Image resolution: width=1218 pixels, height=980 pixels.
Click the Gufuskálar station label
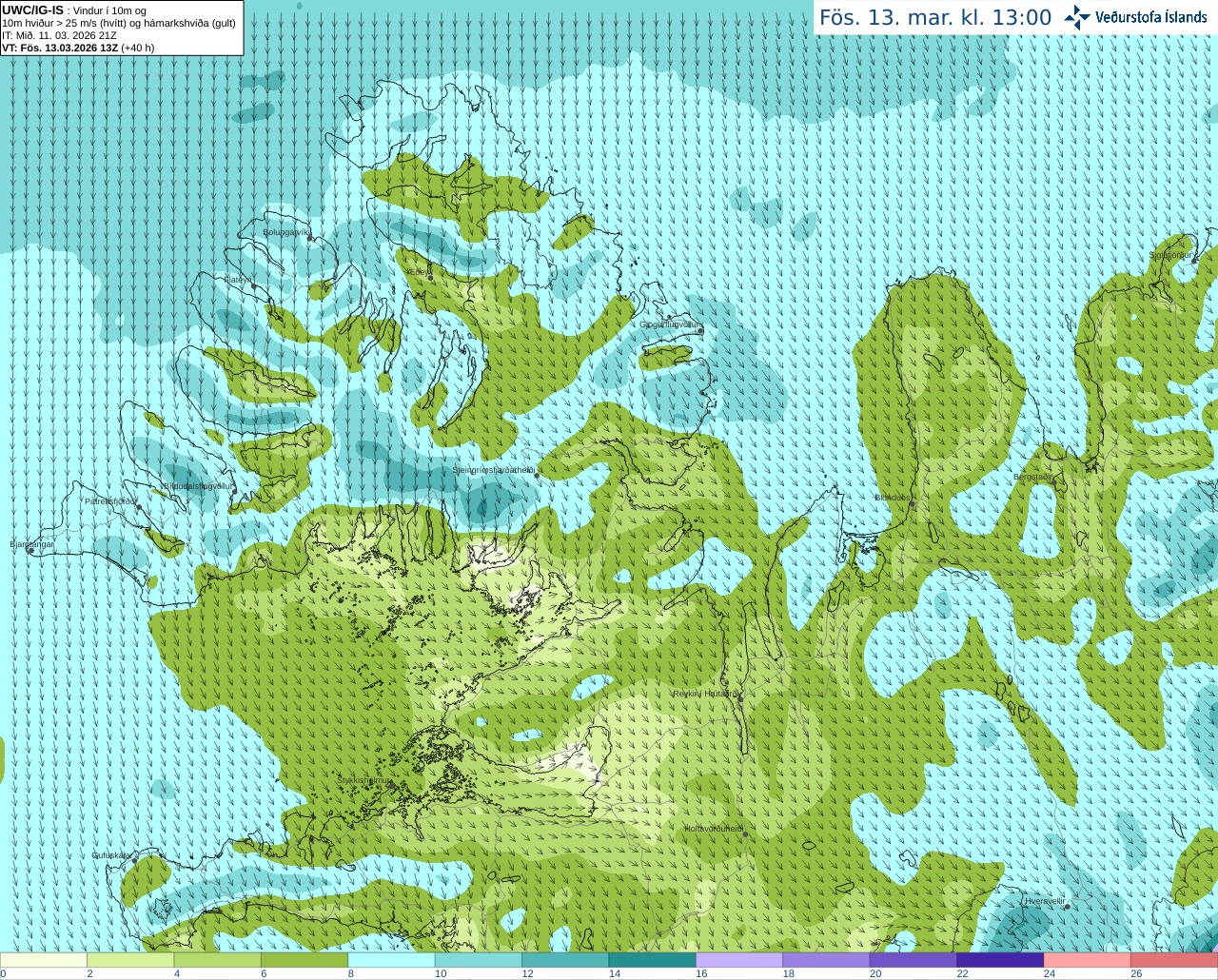pyautogui.click(x=111, y=854)
